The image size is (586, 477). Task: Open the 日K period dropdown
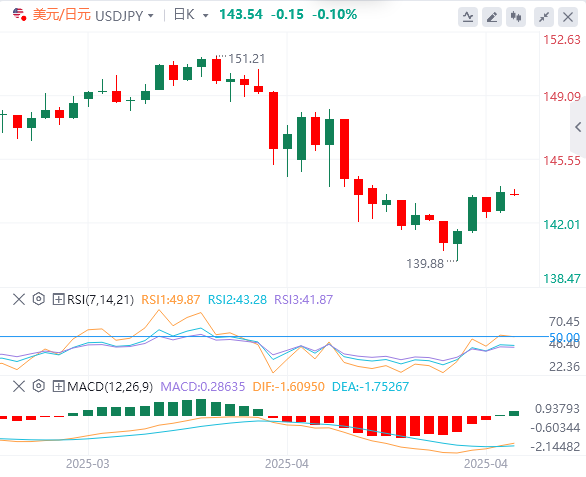click(x=205, y=16)
